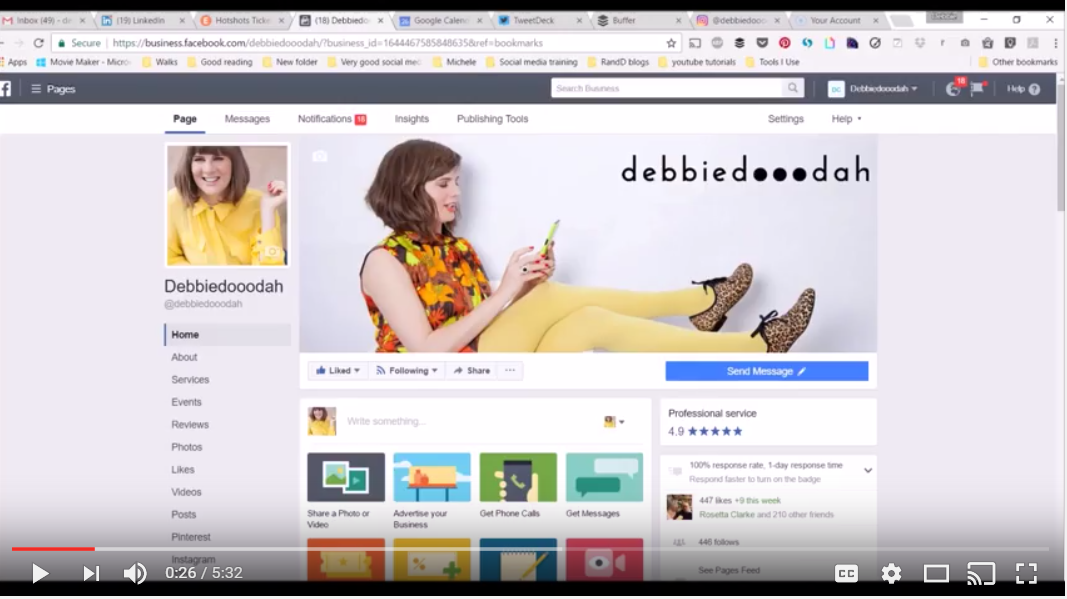Screen dimensions: 1067x599
Task: Expand the response rate badge chevron
Action: point(868,470)
